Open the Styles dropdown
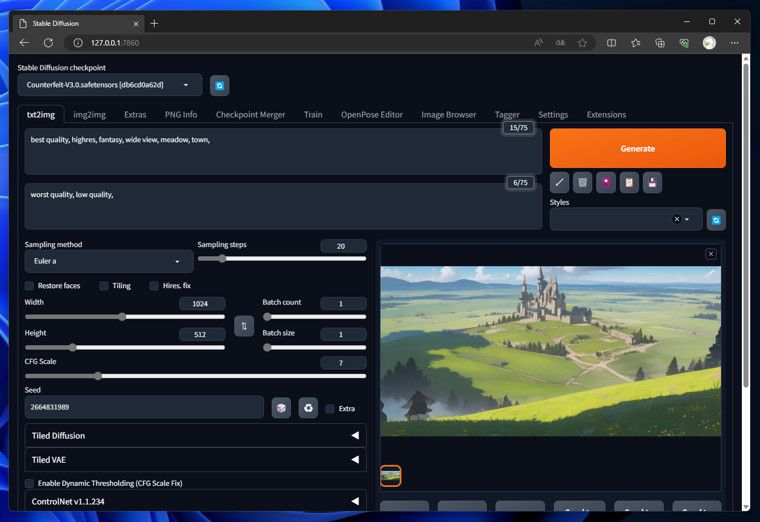Viewport: 760px width, 522px height. tap(626, 219)
